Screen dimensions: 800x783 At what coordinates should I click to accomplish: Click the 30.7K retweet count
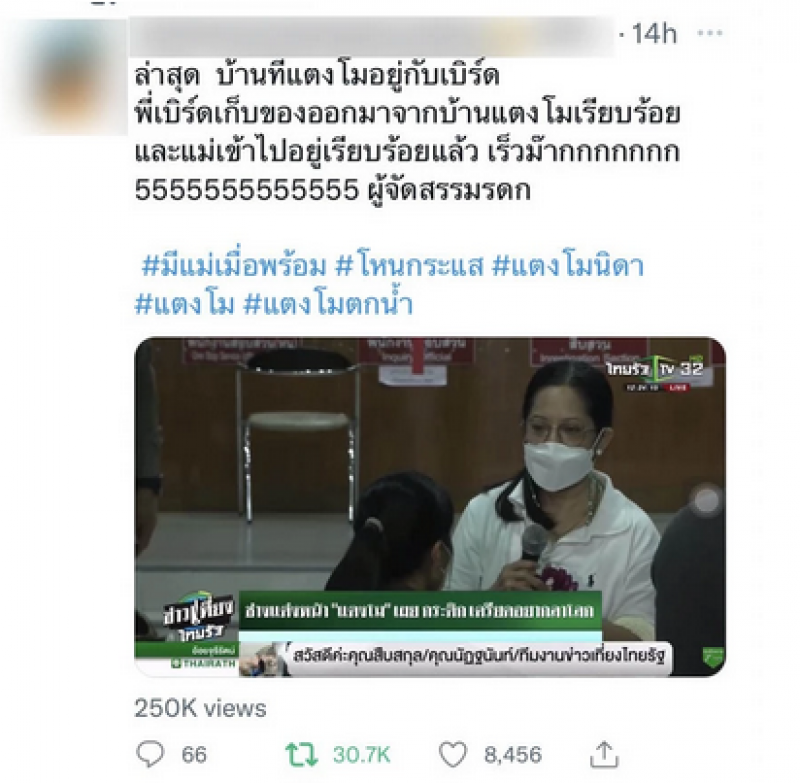[x=361, y=754]
